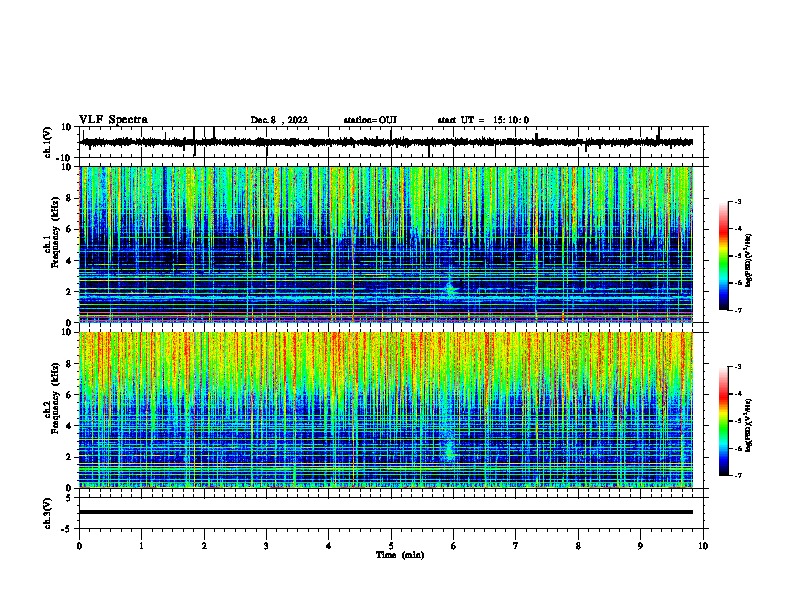Click the "8" kHz tick of ch.1 spectrogram
Viewport: 792px width, 612px height.
click(x=69, y=198)
